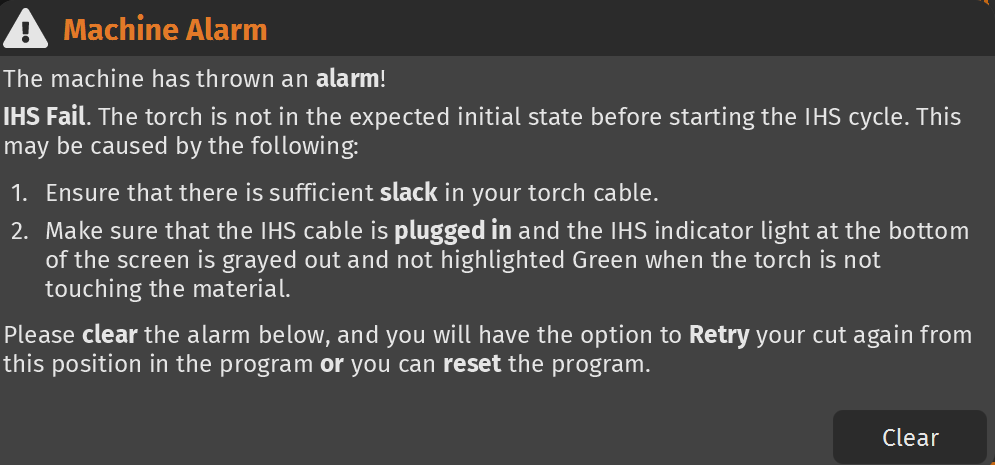This screenshot has width=995, height=465.
Task: Click the bold word "or" in last paragraph
Action: tap(331, 363)
